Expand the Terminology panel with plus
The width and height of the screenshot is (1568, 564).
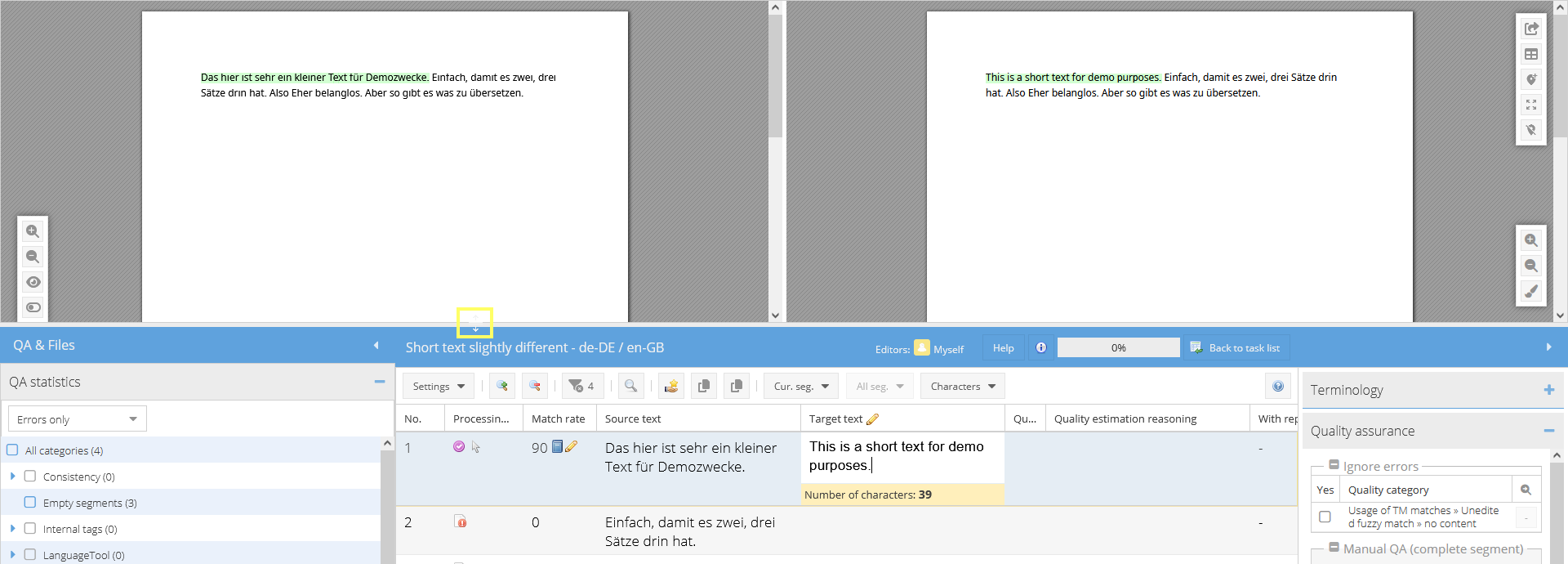[x=1548, y=390]
